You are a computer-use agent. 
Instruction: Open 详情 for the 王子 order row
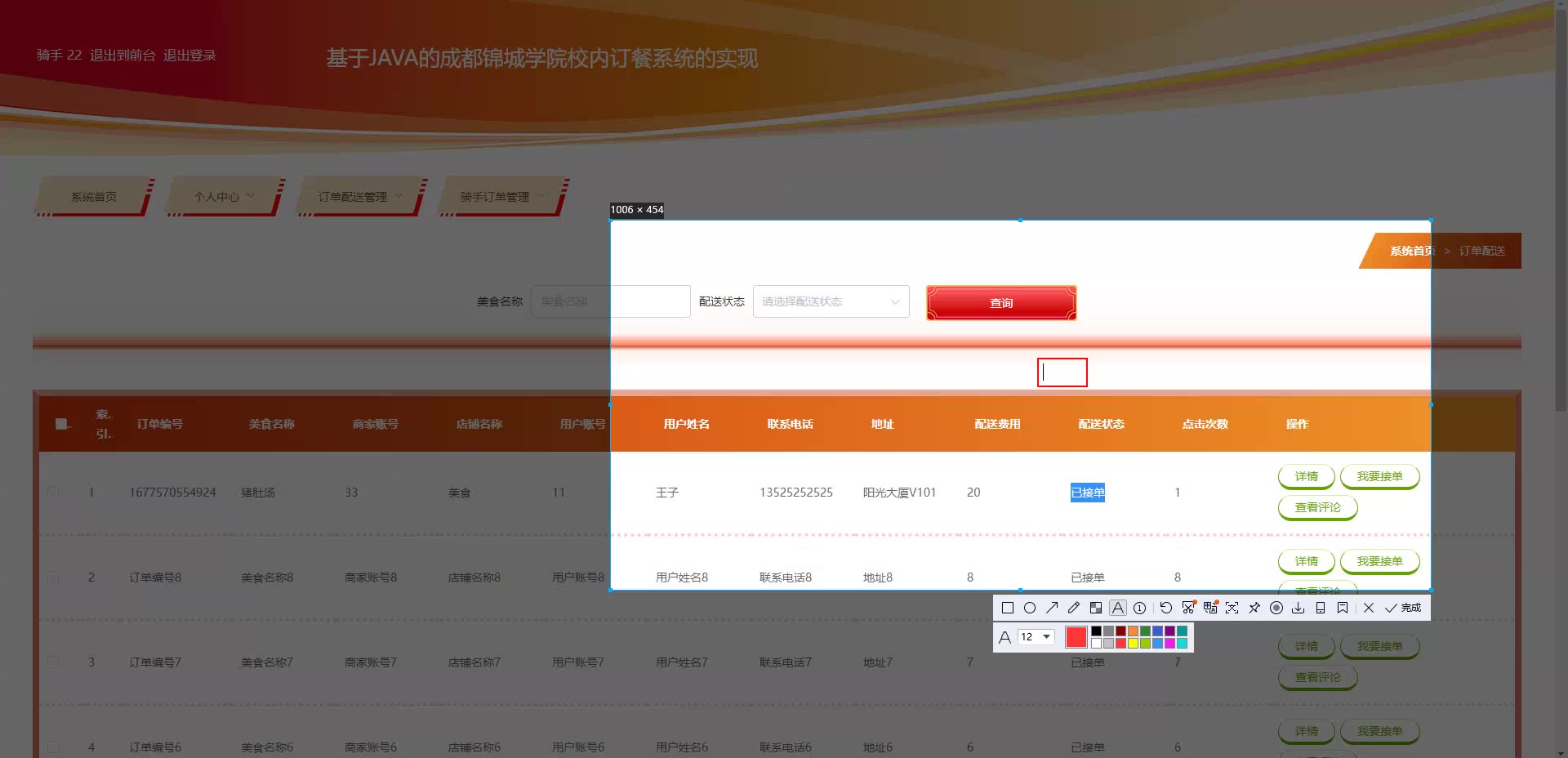[1306, 476]
